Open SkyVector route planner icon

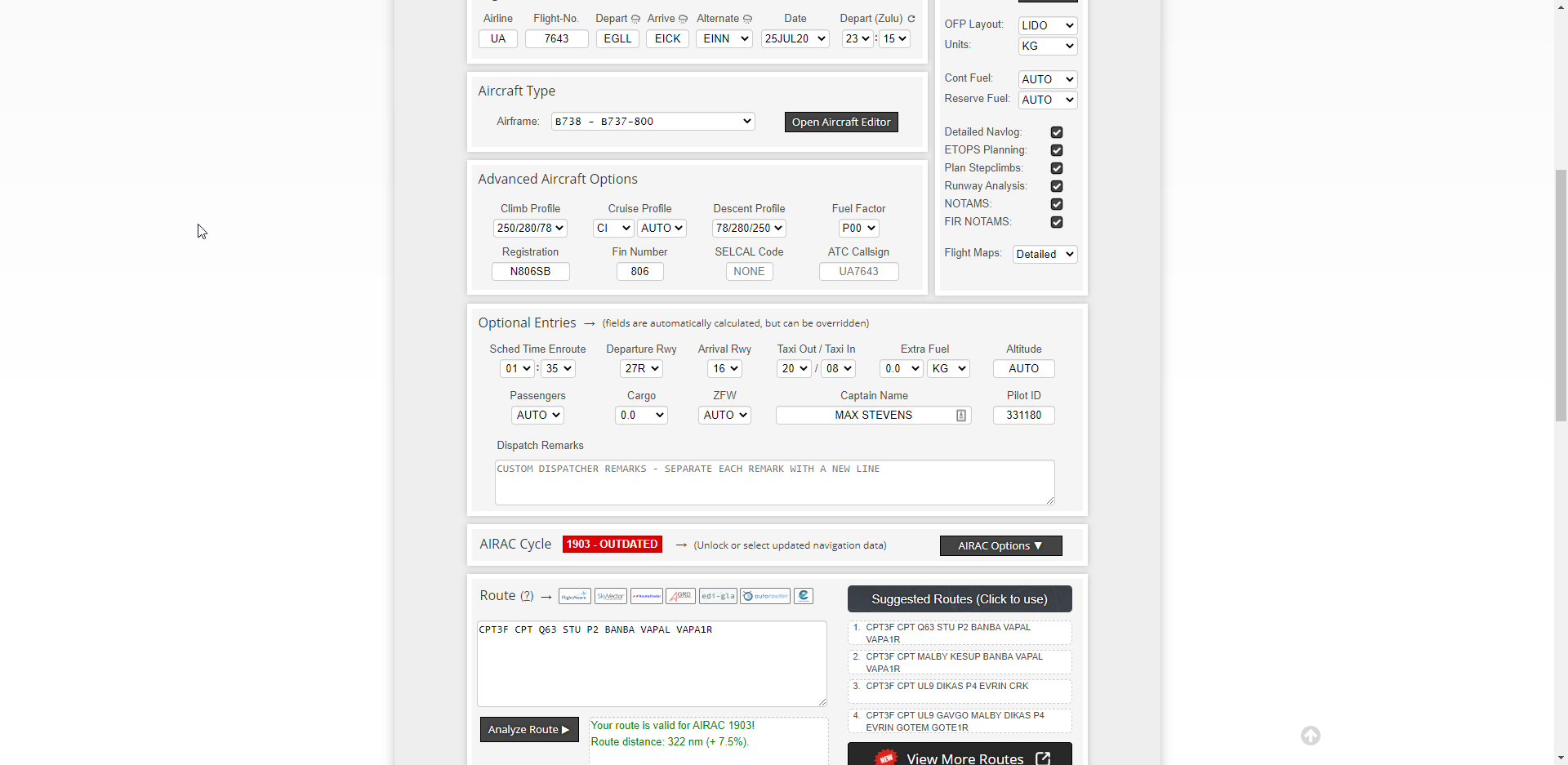(610, 596)
